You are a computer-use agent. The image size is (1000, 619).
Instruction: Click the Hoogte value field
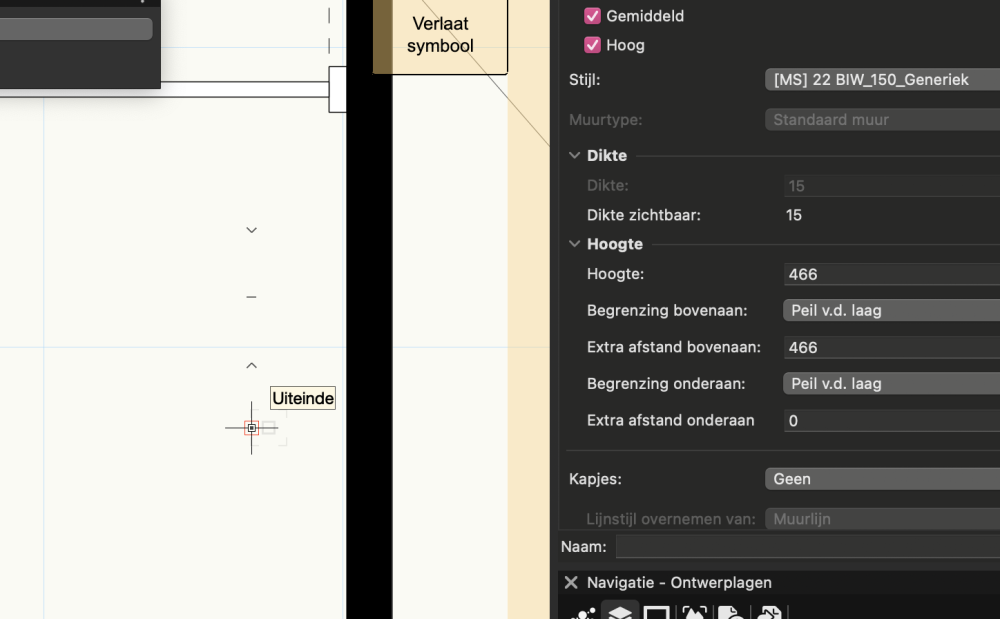tap(890, 274)
